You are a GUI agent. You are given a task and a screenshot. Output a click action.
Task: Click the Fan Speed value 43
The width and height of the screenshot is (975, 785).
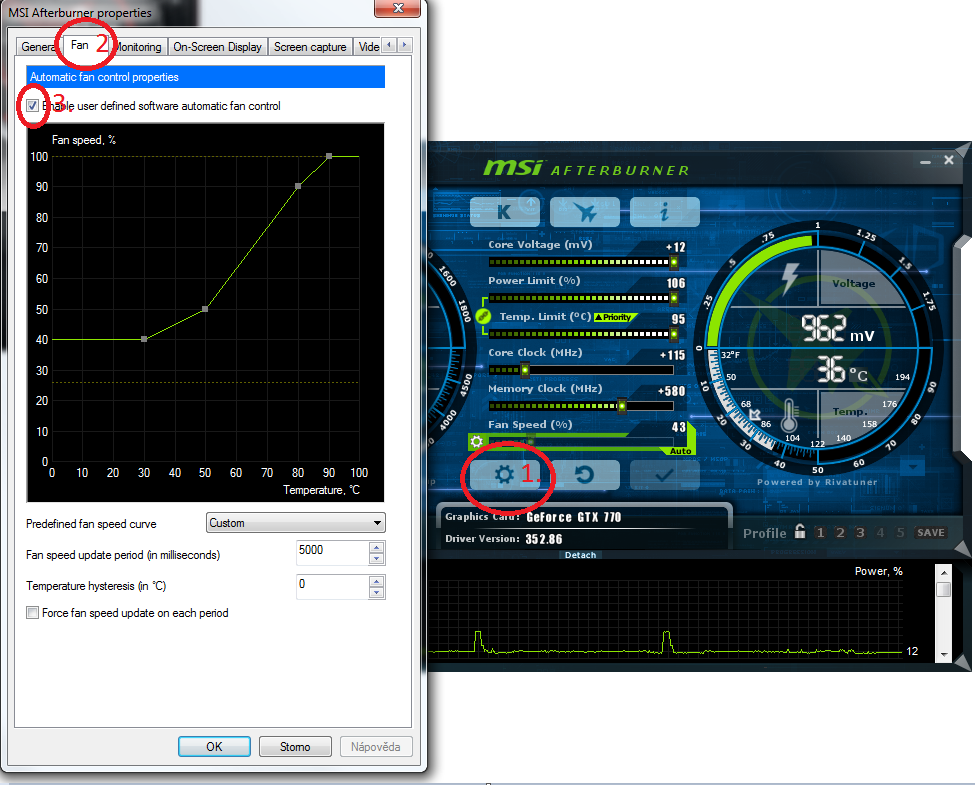click(678, 427)
